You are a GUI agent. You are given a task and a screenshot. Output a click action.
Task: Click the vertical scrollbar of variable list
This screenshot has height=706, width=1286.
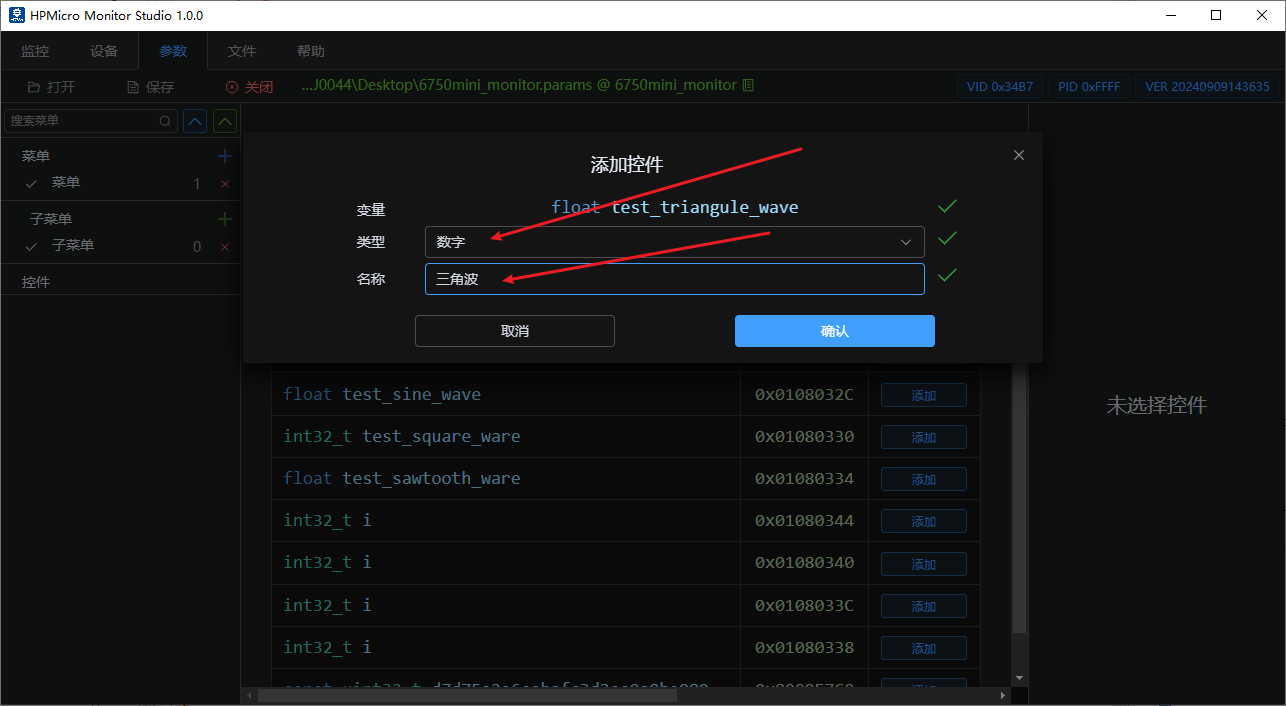1020,500
